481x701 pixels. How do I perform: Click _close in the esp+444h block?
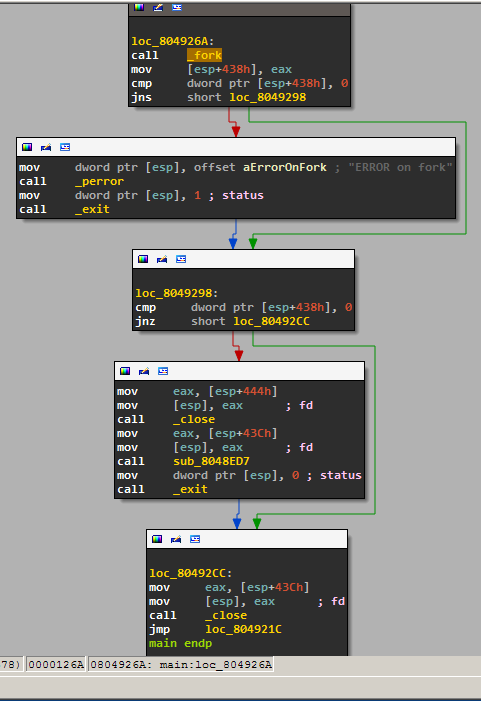(194, 419)
